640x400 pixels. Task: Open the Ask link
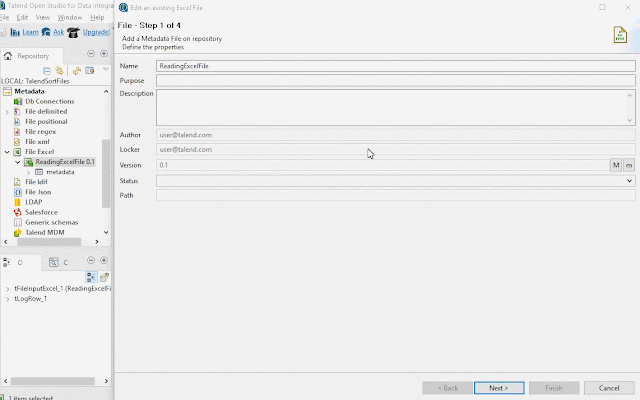coord(58,32)
